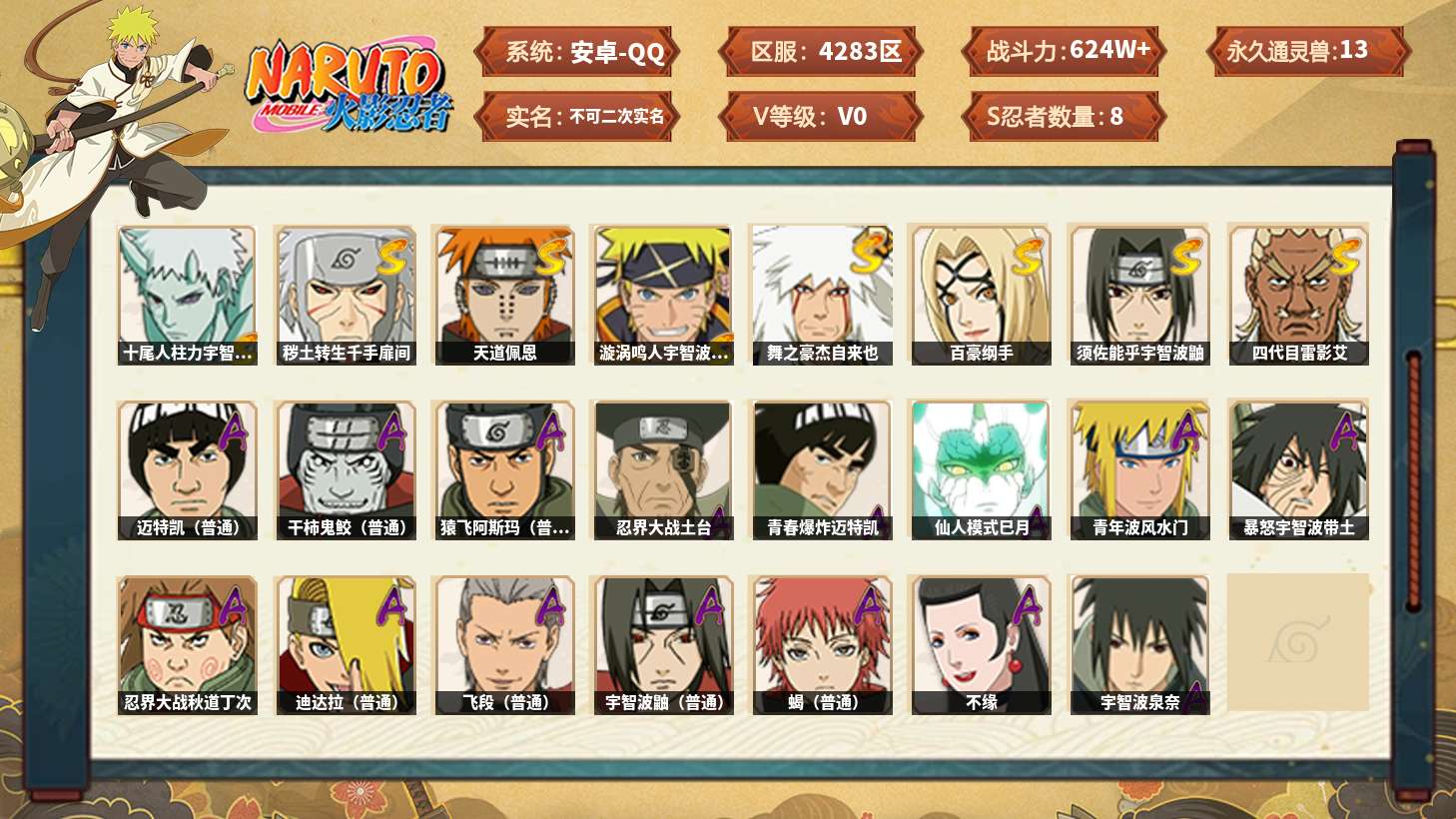Choose the 迪达拉（普通） character card

click(346, 645)
